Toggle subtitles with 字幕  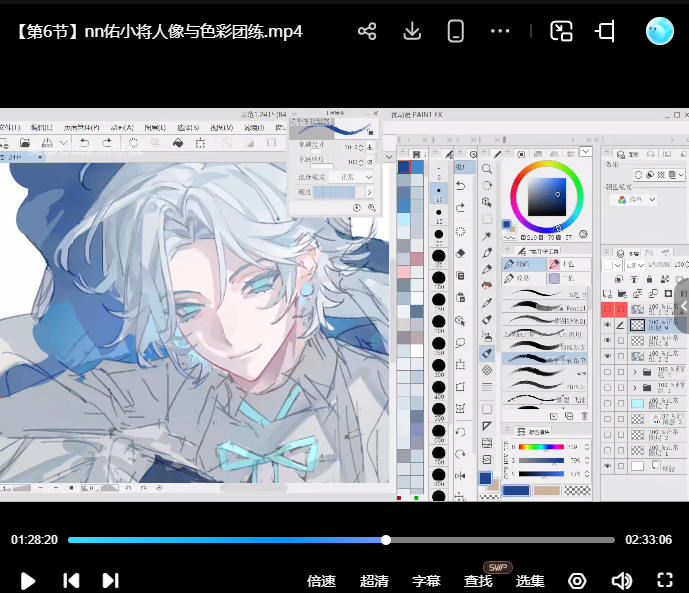click(x=426, y=581)
